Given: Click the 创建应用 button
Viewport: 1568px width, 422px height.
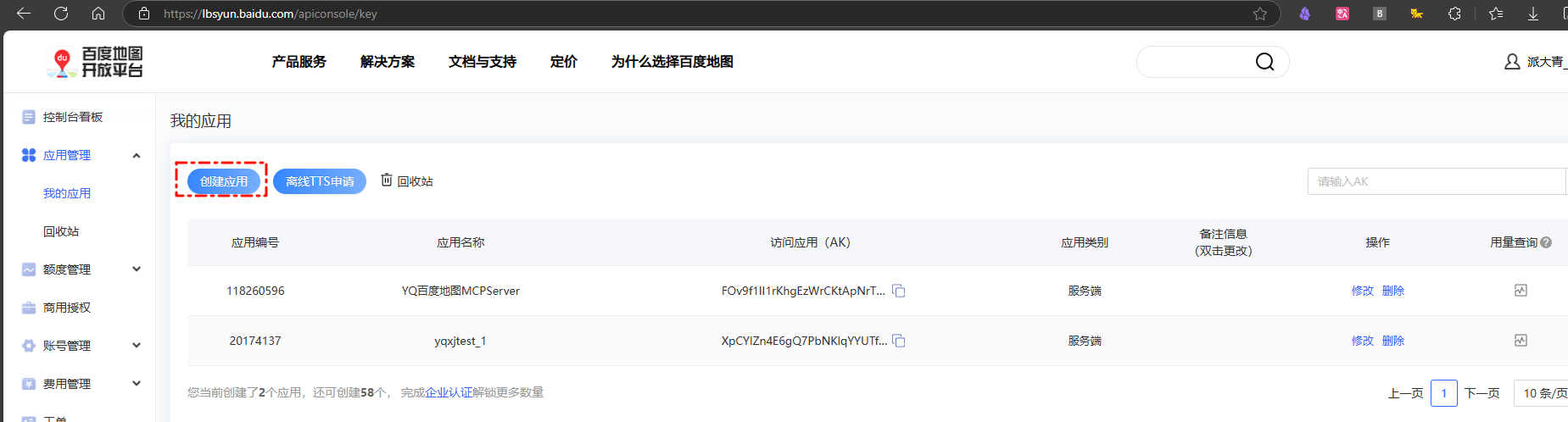Looking at the screenshot, I should [224, 181].
